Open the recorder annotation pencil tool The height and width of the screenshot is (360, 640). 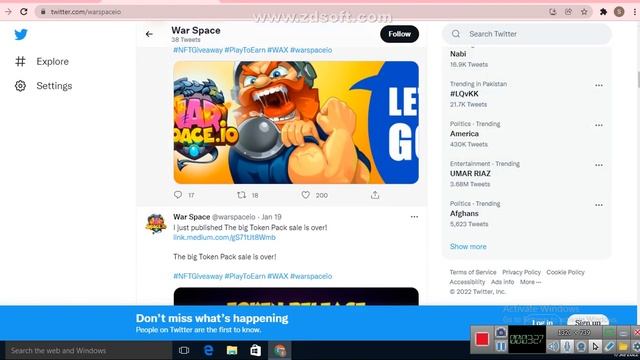click(609, 347)
